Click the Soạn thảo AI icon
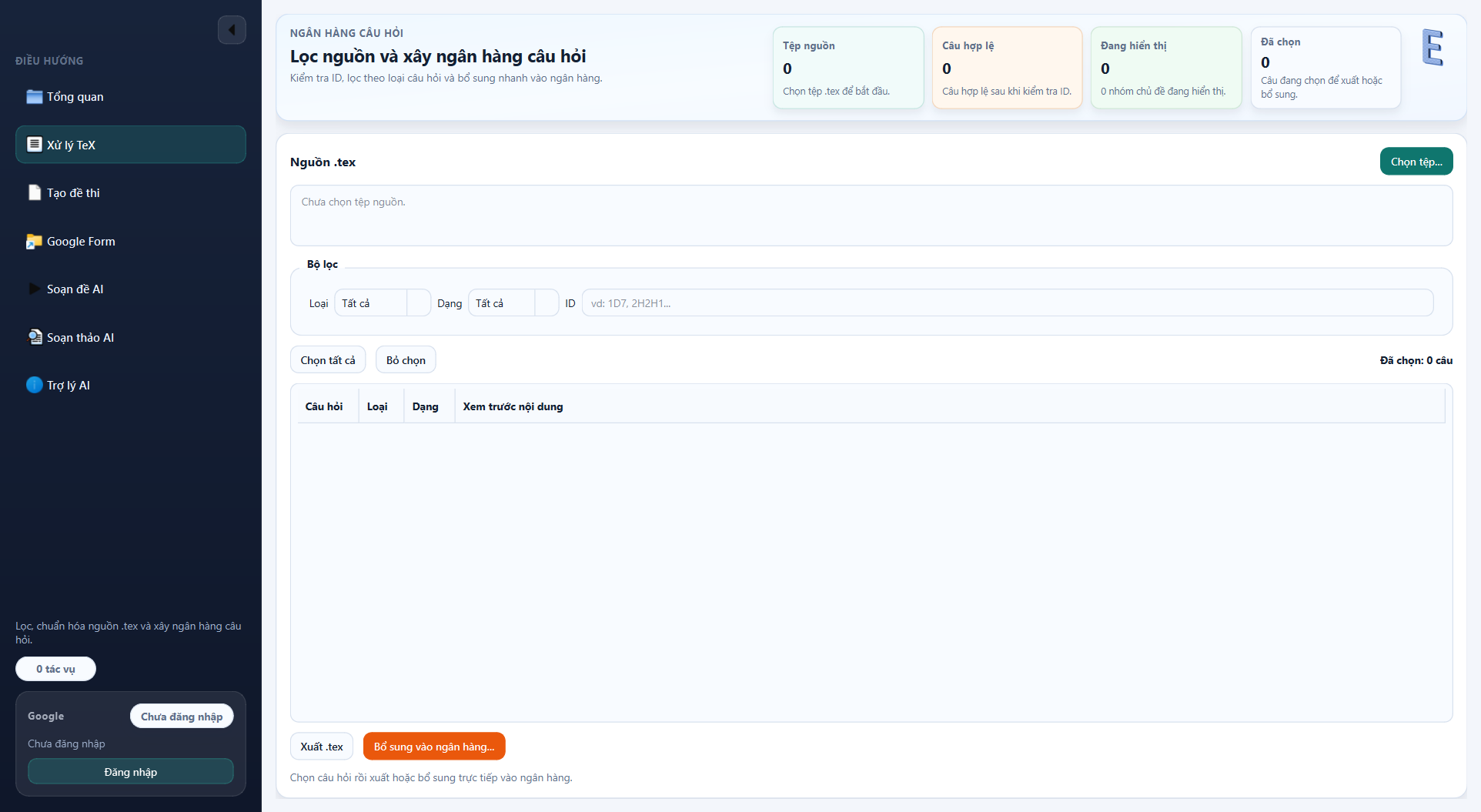Image resolution: width=1481 pixels, height=812 pixels. pos(34,337)
